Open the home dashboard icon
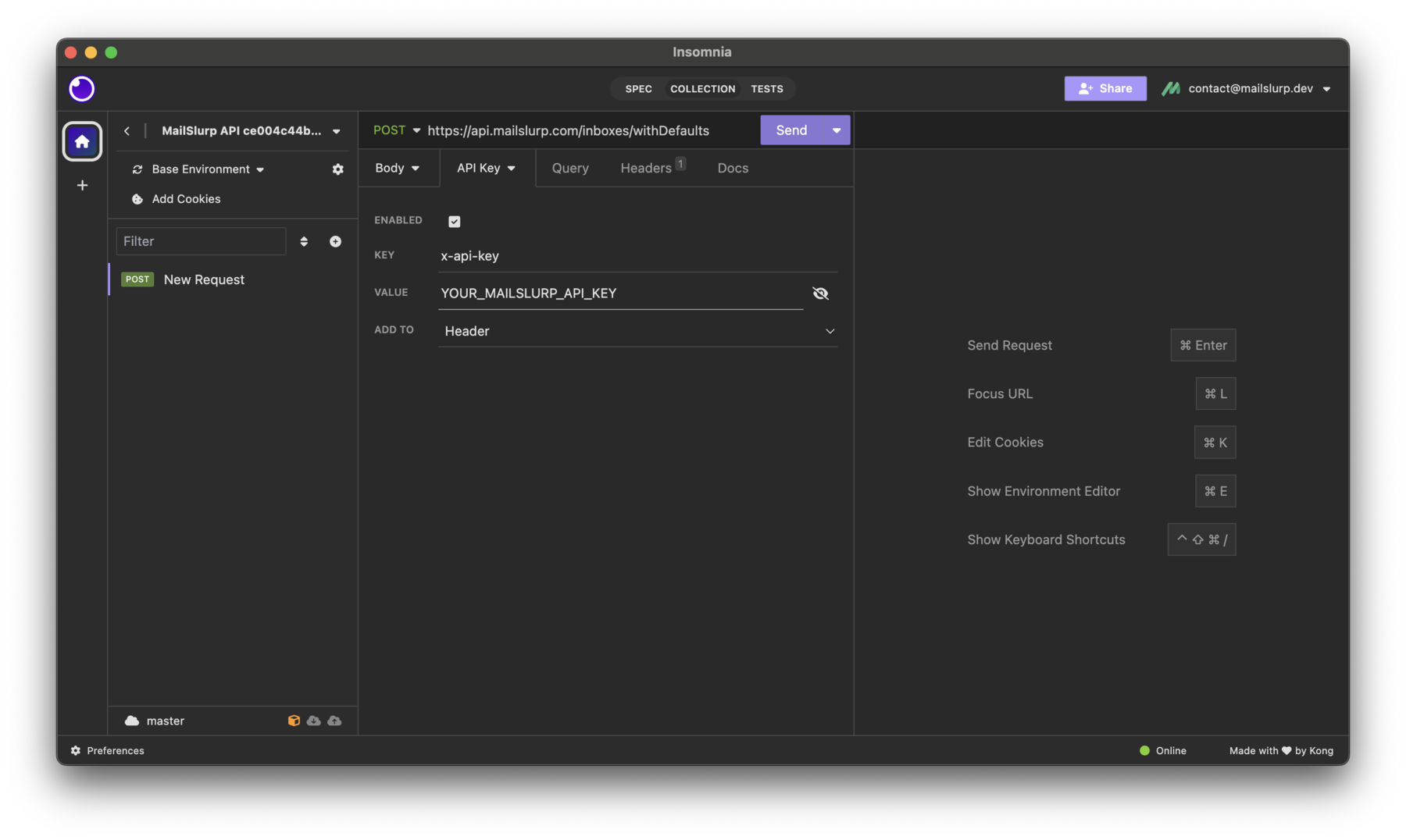Screen dimensions: 1406x840 (x=82, y=141)
